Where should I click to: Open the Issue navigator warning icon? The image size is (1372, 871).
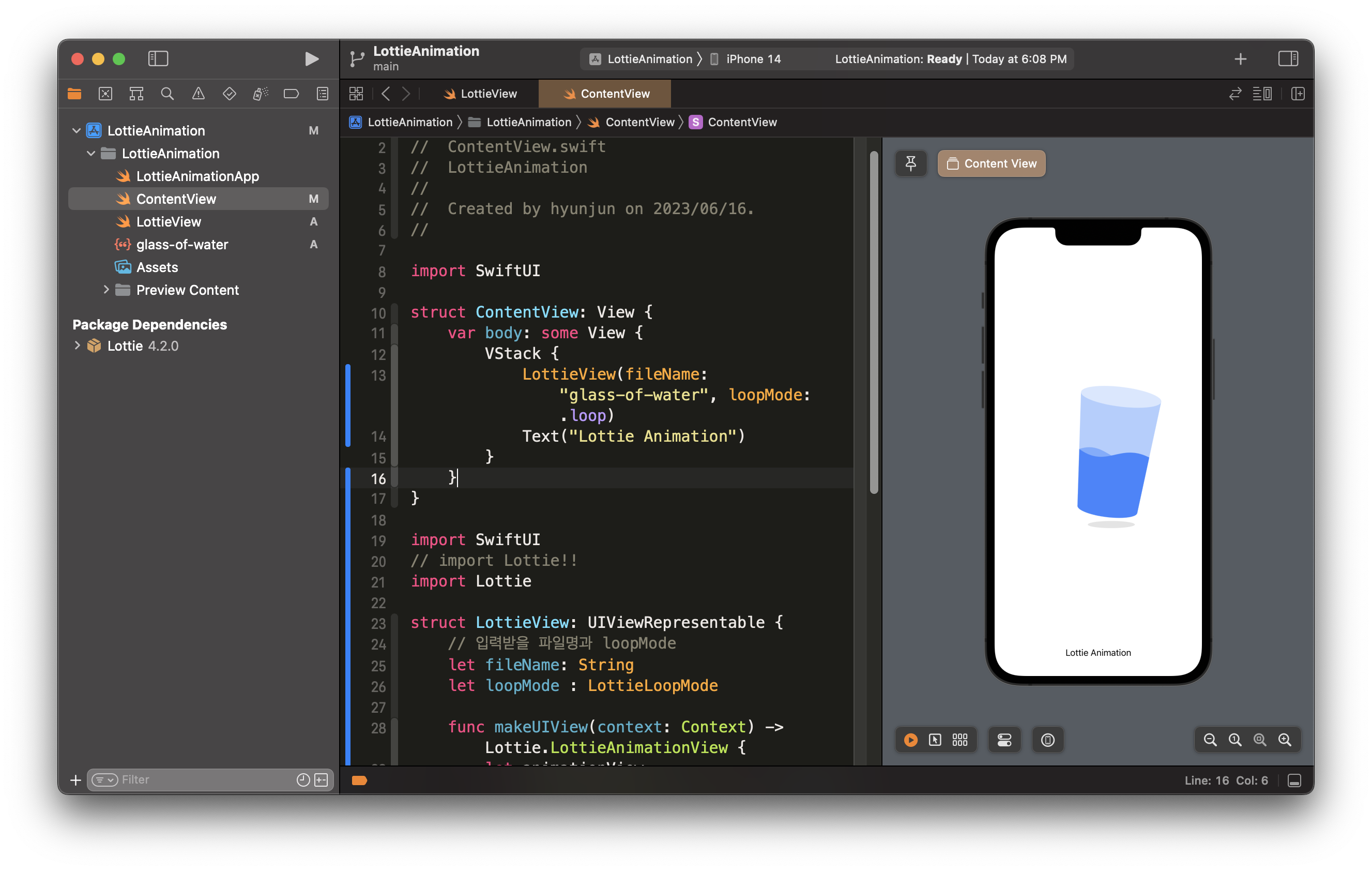click(x=199, y=94)
